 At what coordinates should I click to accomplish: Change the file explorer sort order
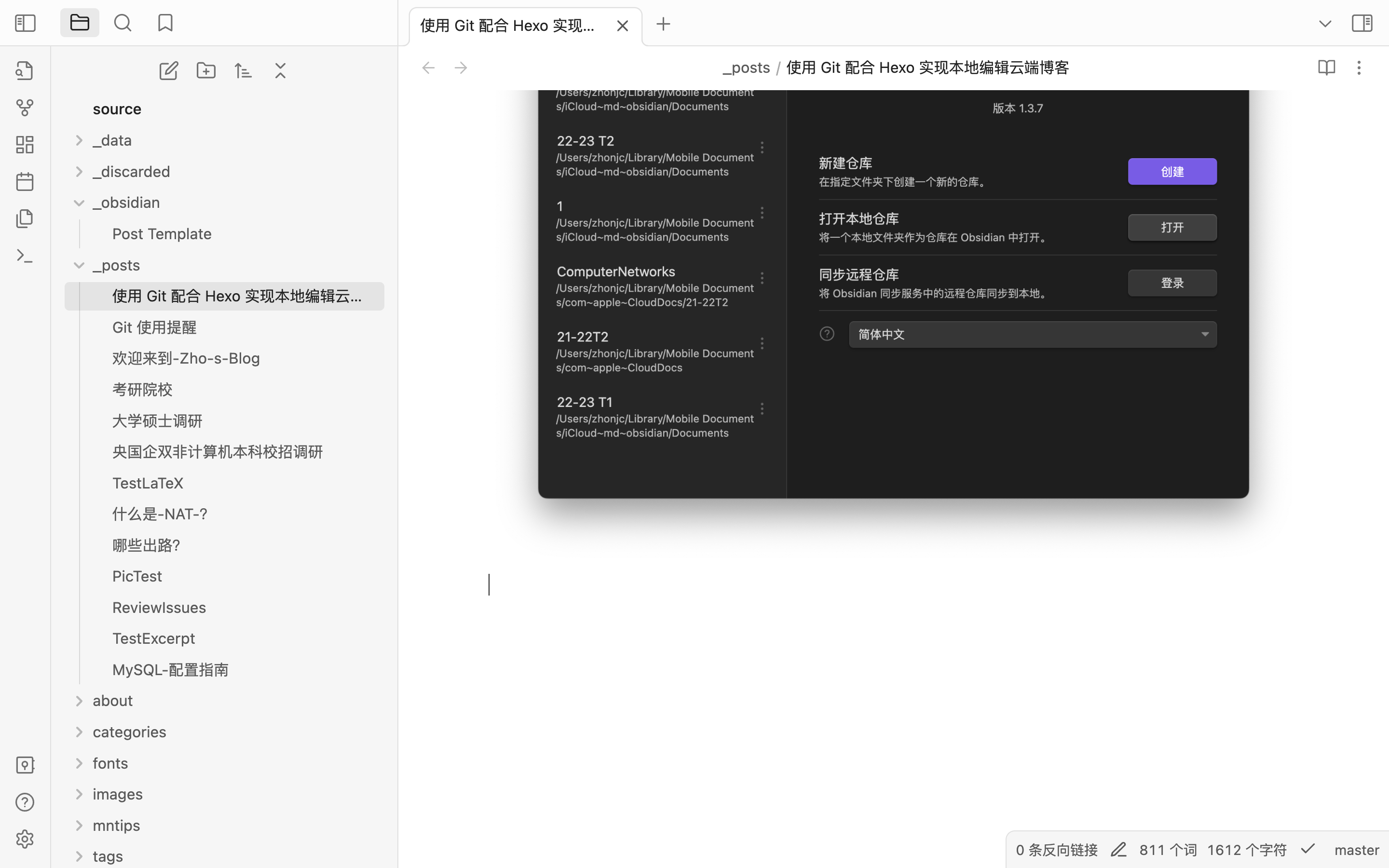click(x=243, y=70)
